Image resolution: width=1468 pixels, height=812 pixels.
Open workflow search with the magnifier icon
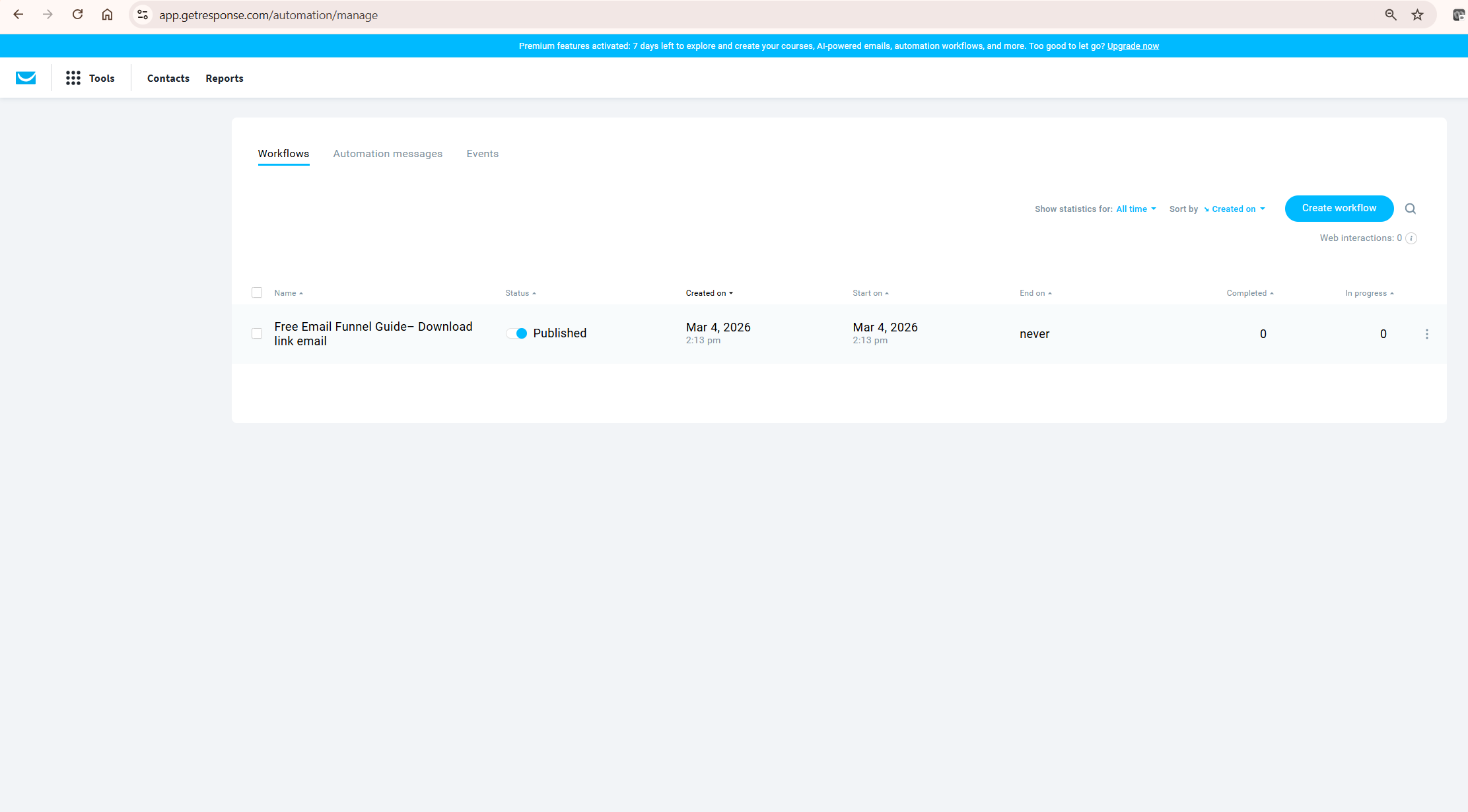click(x=1411, y=208)
